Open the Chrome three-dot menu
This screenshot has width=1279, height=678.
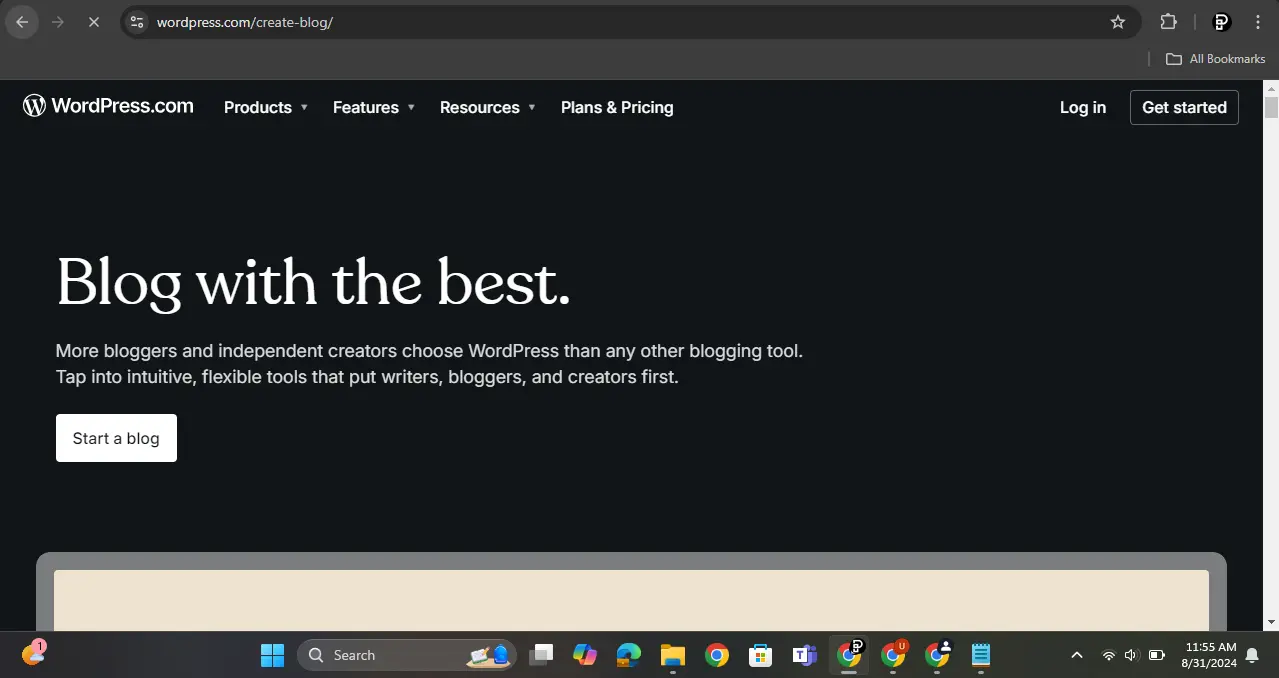[1258, 22]
